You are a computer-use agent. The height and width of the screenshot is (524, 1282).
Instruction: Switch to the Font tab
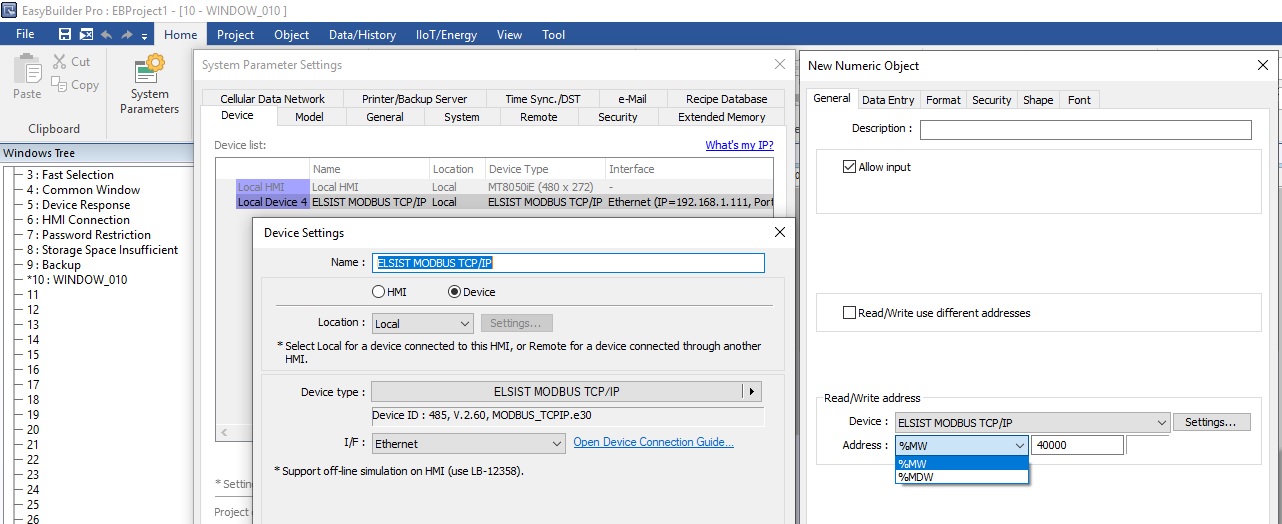click(1079, 100)
